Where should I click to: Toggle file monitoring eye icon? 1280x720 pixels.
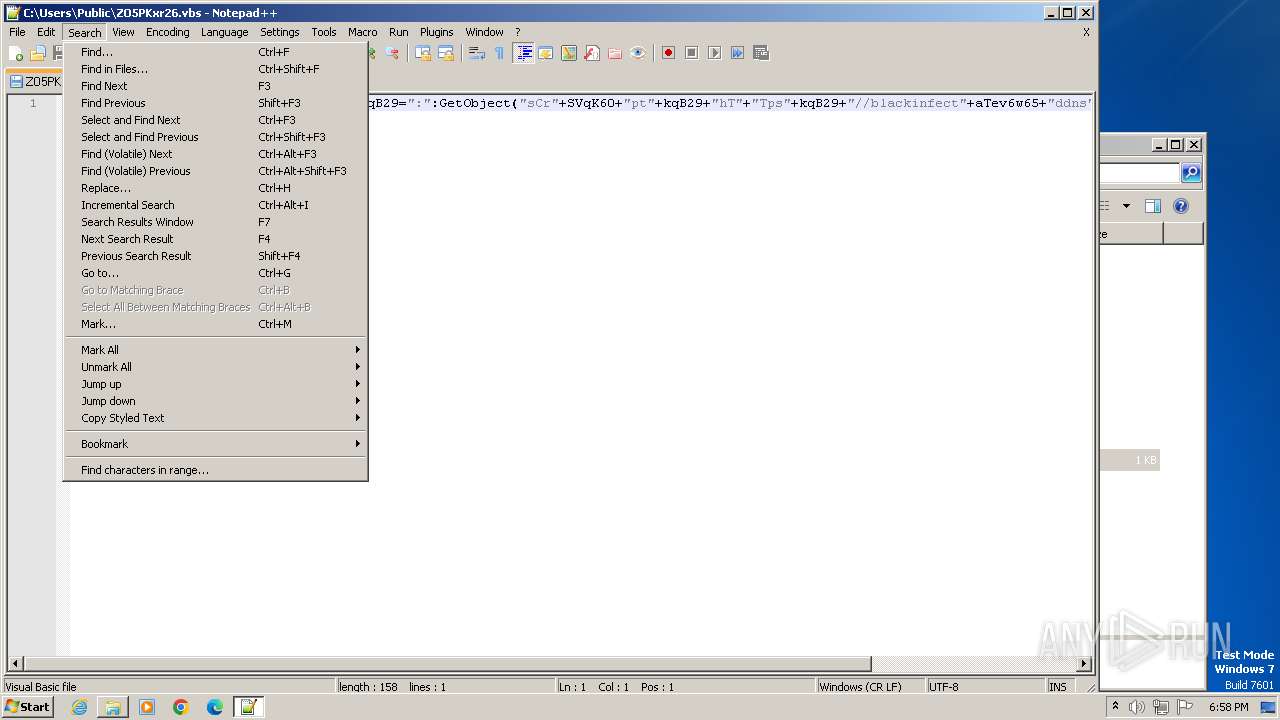point(638,53)
